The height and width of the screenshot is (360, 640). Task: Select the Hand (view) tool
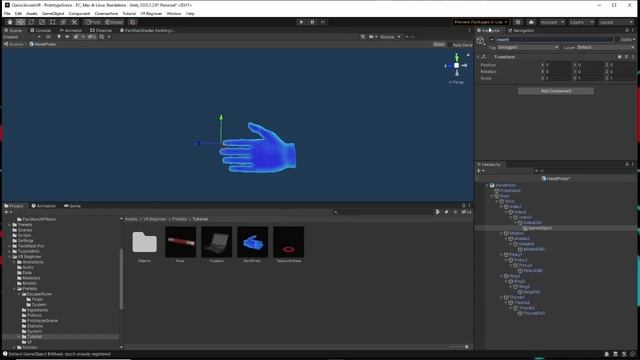tap(10, 22)
